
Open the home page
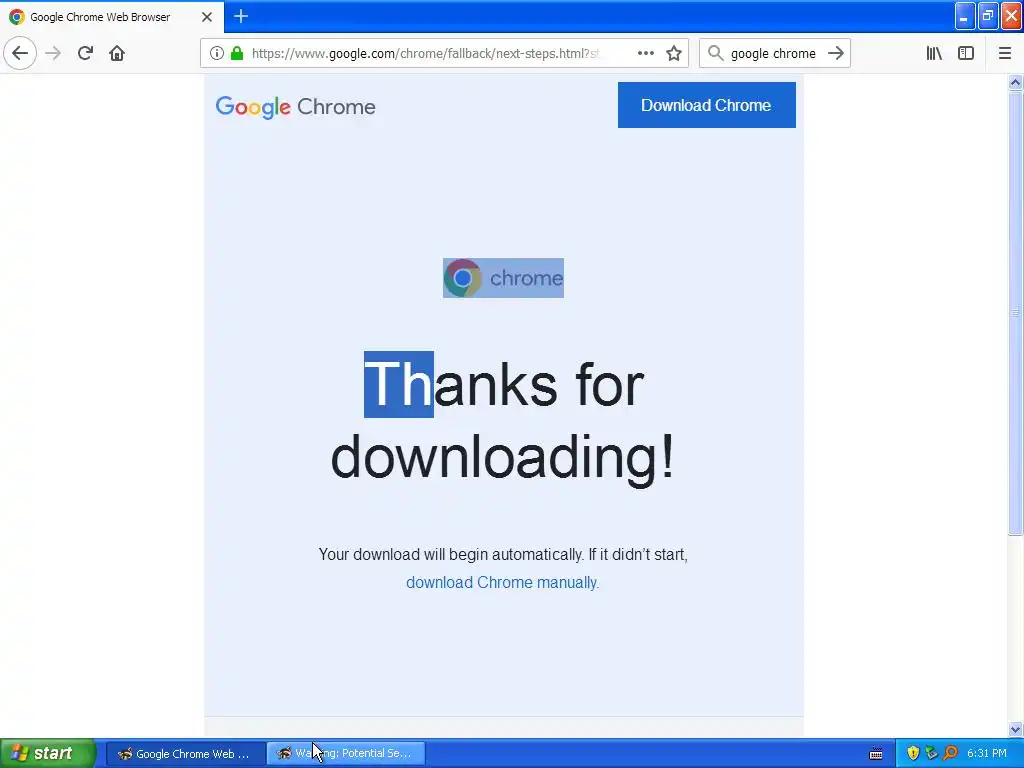coord(117,54)
